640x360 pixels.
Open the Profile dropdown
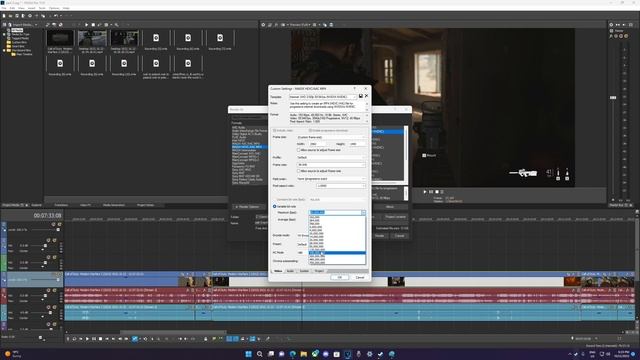coord(331,157)
